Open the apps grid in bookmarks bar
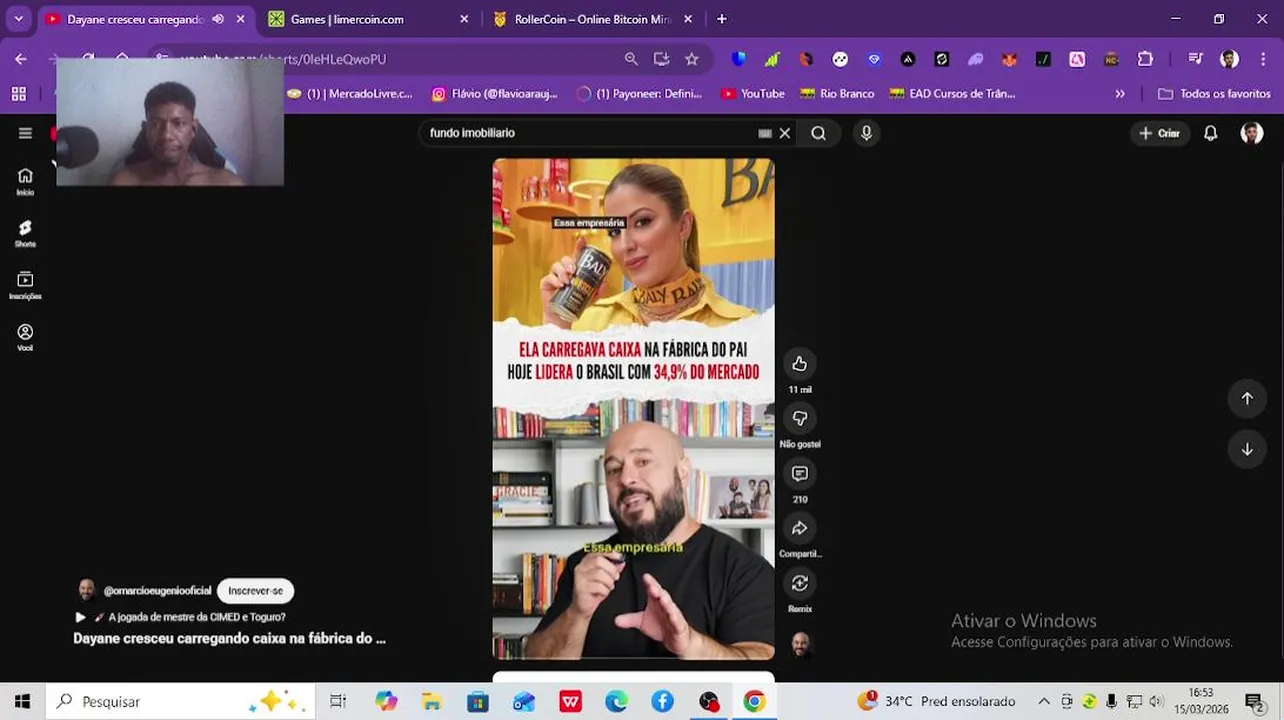This screenshot has height=720, width=1284. click(x=18, y=94)
